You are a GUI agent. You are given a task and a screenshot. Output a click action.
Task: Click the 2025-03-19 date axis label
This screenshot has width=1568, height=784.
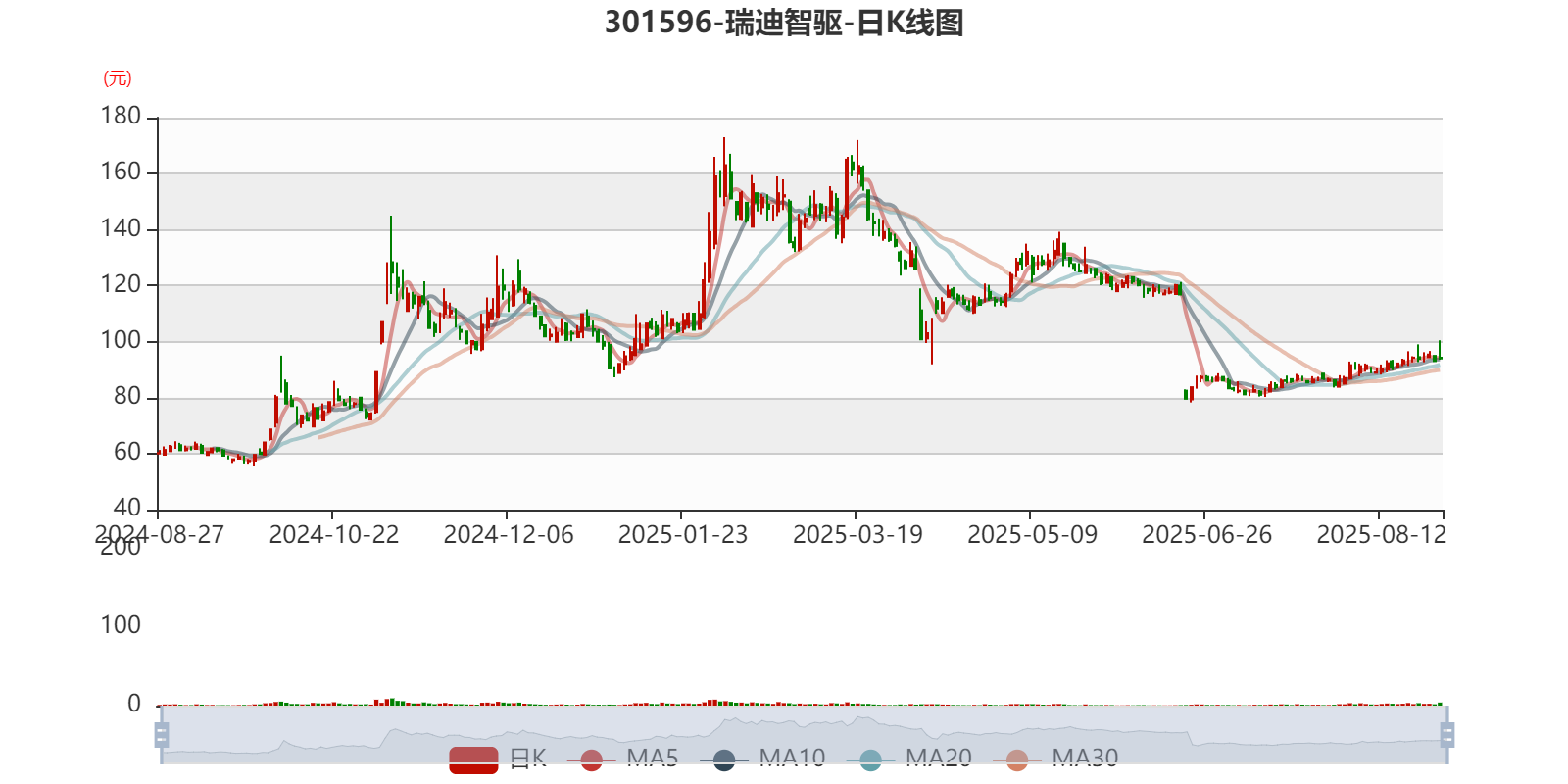[857, 534]
